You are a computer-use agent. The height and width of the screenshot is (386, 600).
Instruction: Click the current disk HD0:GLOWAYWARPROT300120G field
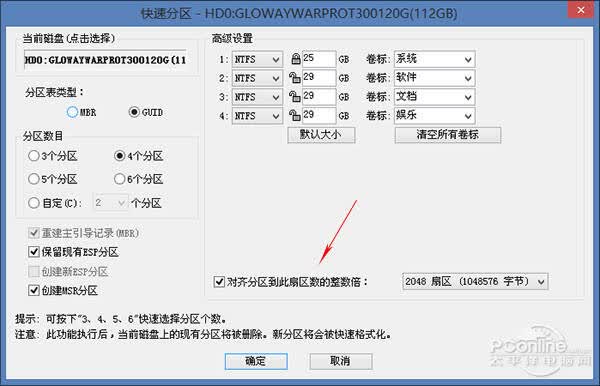coord(105,60)
